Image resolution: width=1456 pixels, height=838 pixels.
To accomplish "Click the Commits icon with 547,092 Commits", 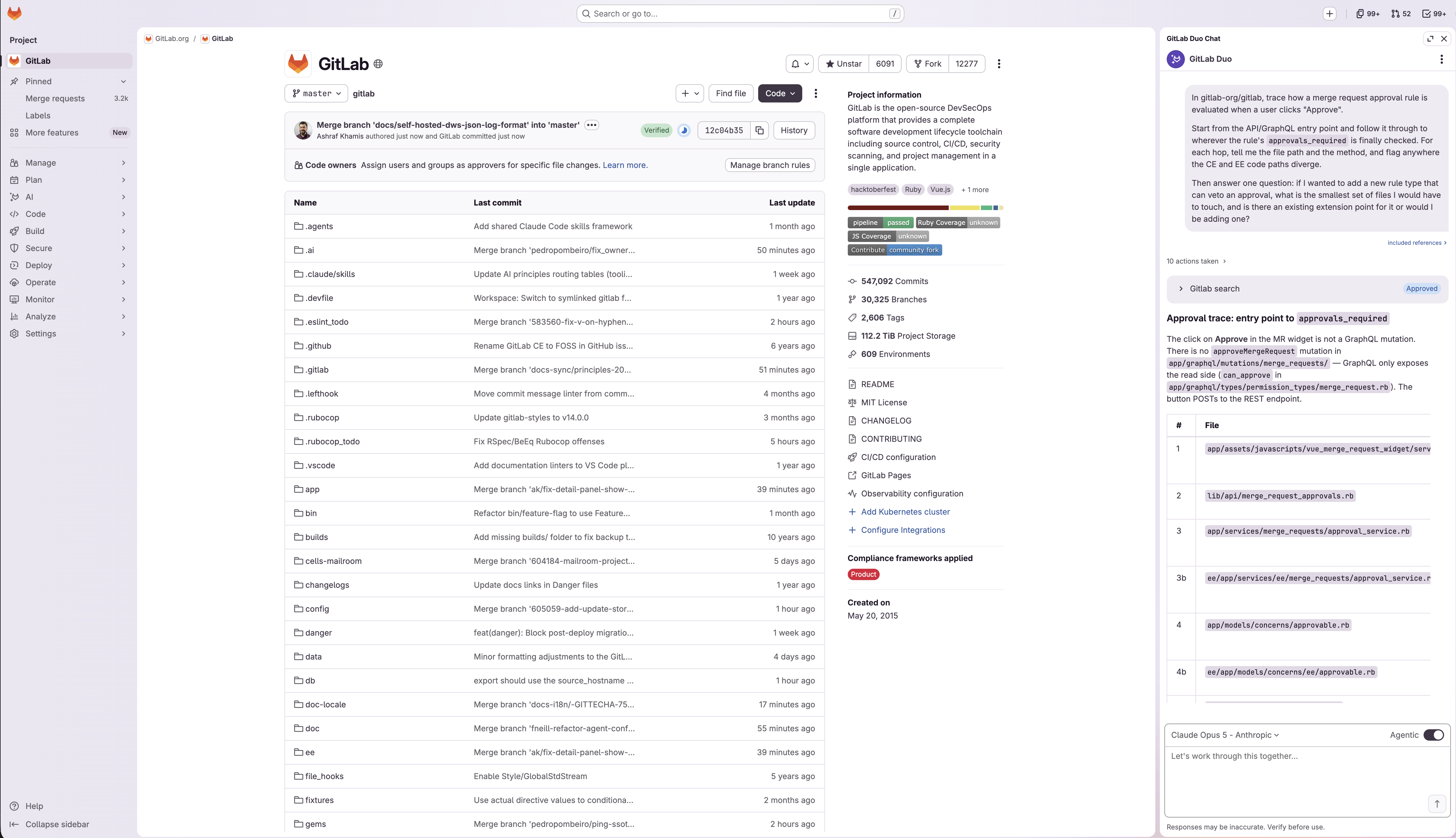I will [852, 282].
